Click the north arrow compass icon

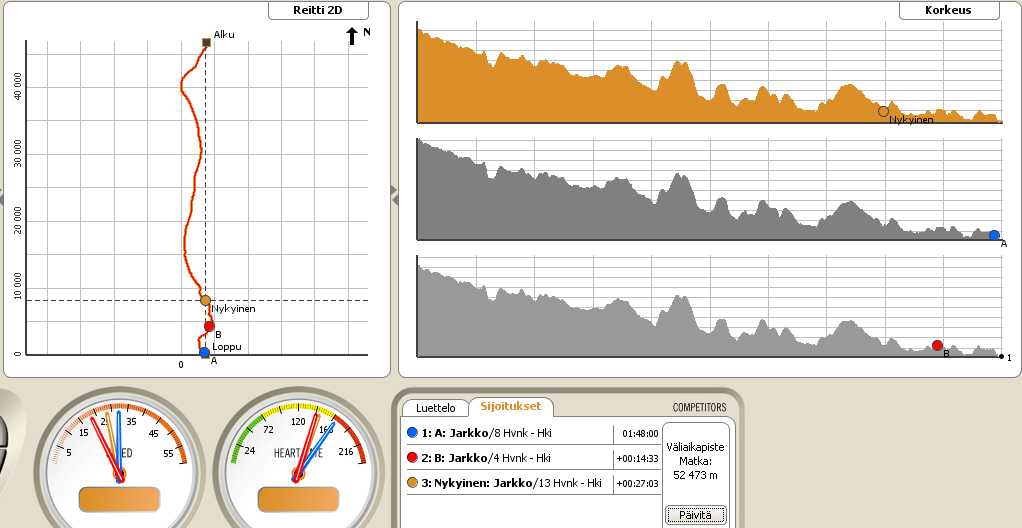[x=352, y=37]
